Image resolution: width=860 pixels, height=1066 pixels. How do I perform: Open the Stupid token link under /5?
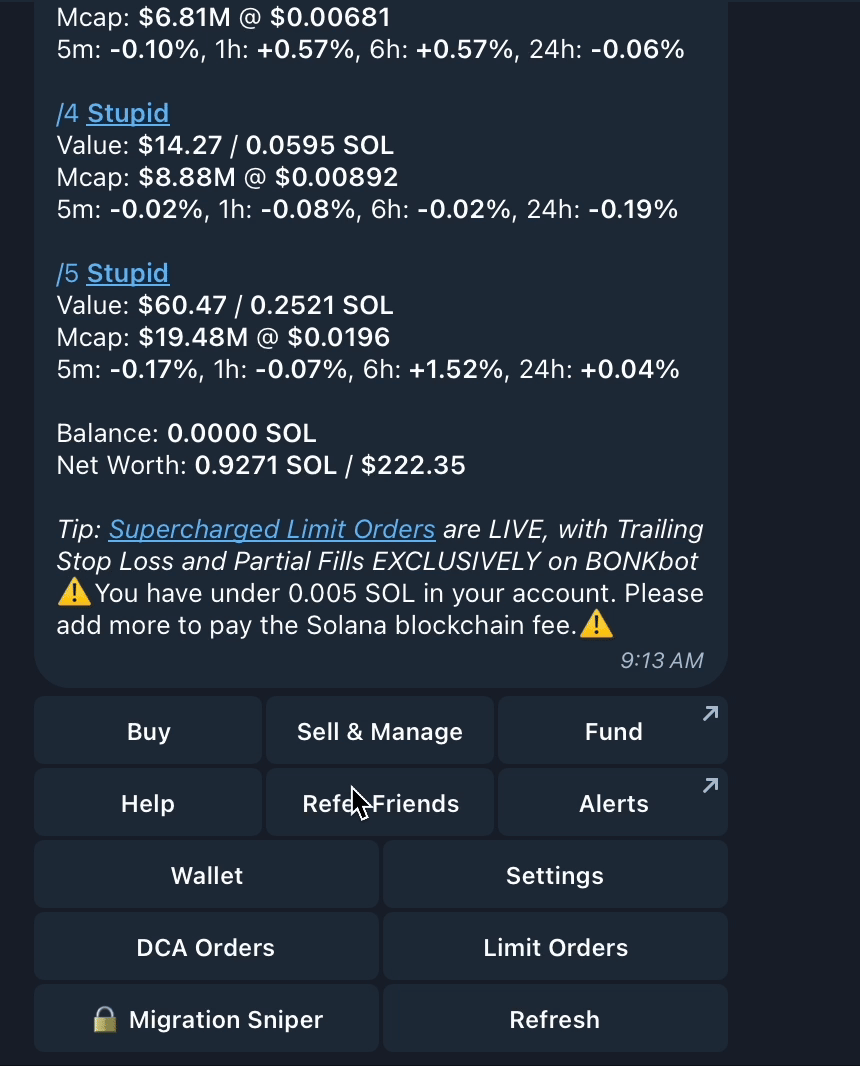click(x=128, y=273)
